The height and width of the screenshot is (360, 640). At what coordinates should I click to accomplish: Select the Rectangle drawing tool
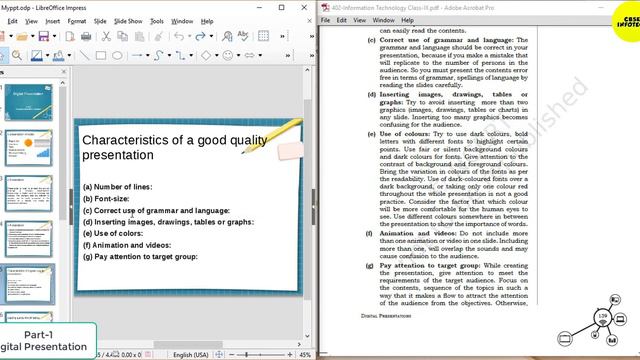(101, 55)
